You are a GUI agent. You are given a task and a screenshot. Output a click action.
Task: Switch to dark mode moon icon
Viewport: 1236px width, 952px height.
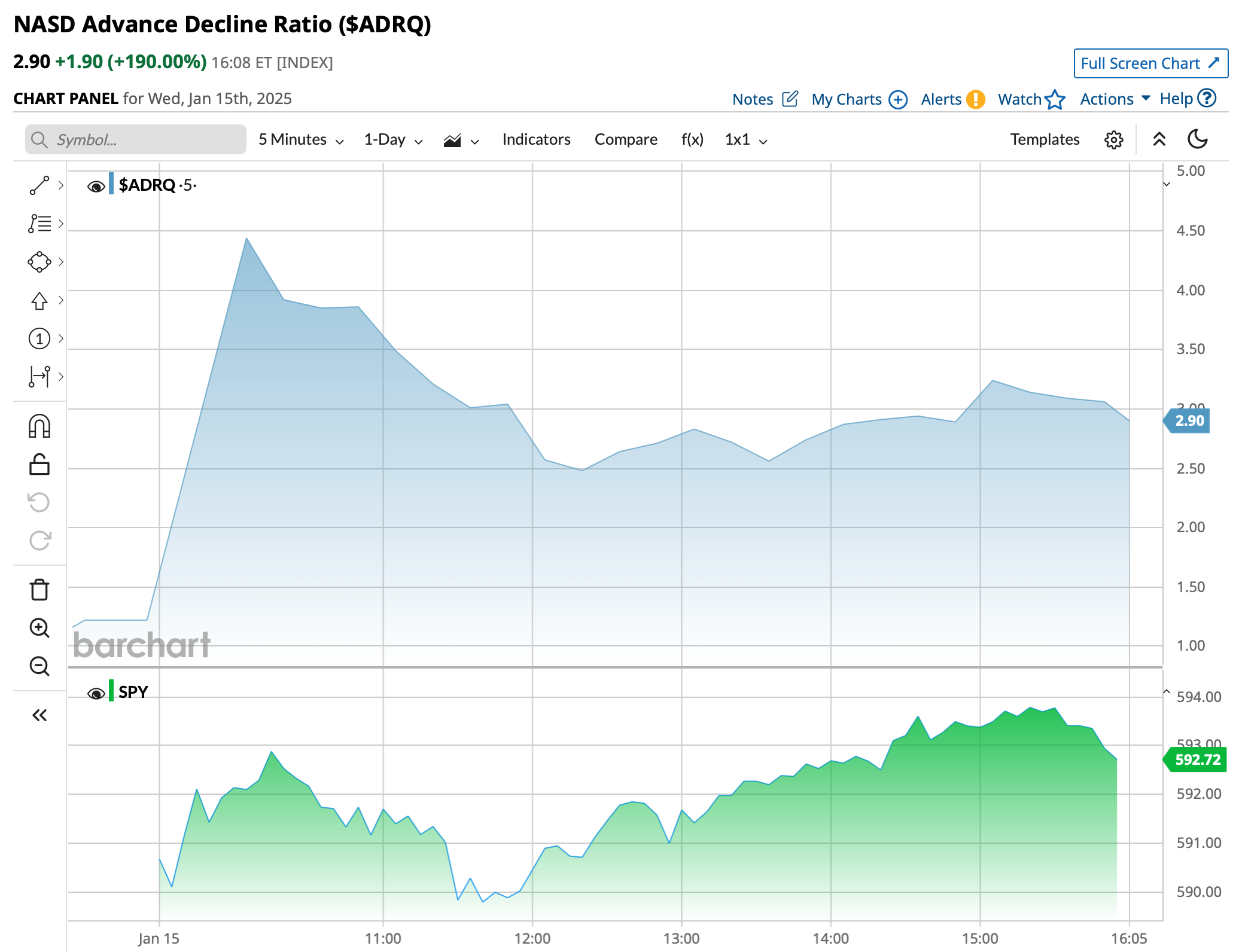(1197, 139)
